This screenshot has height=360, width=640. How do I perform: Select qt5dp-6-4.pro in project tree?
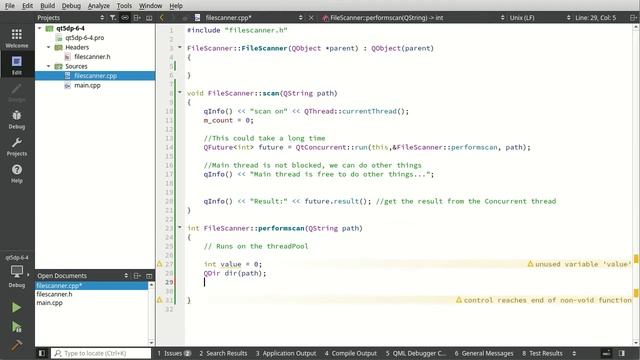point(84,38)
